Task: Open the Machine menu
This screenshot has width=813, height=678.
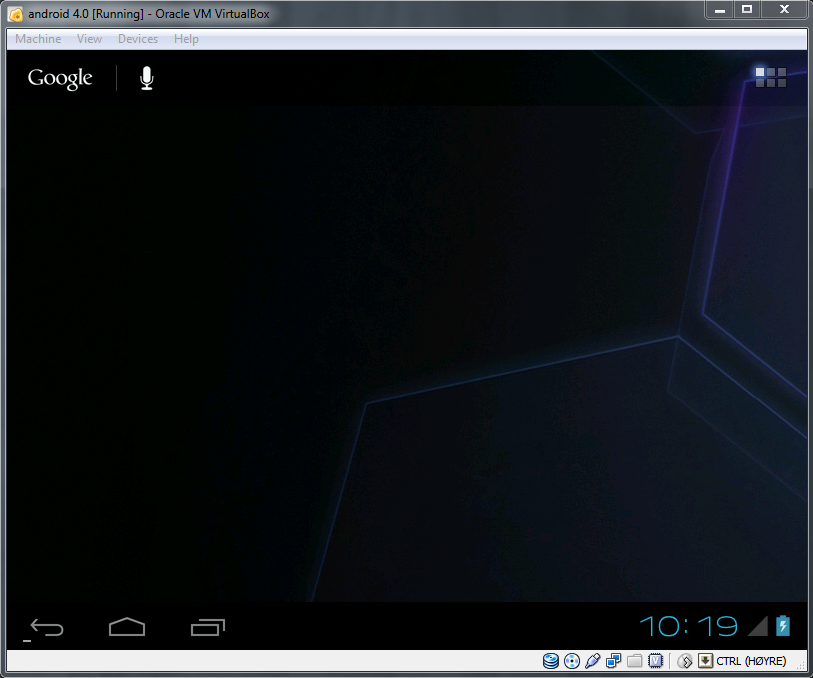Action: click(37, 38)
